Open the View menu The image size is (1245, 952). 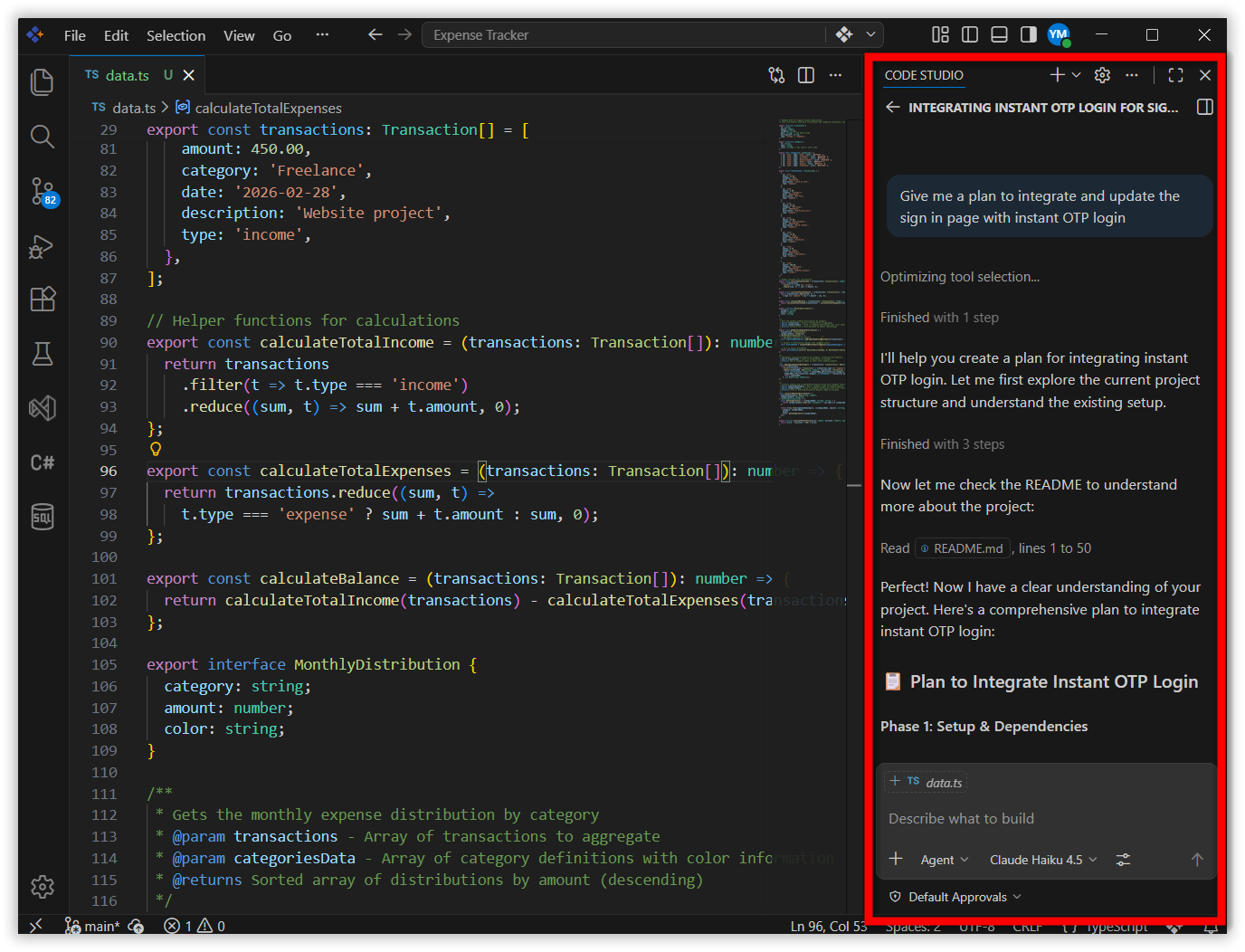coord(239,35)
